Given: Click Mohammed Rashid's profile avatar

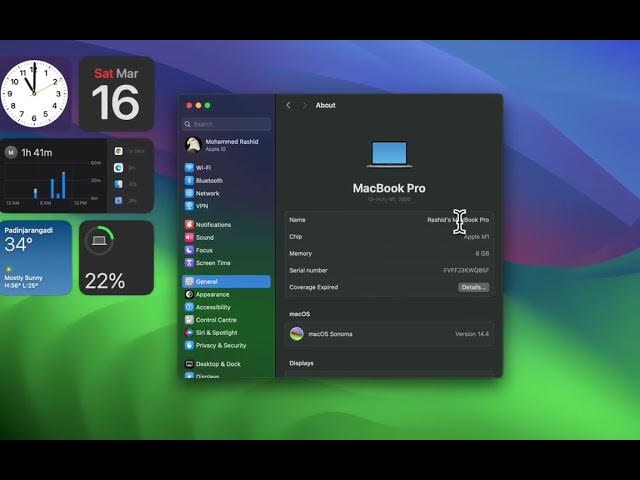Looking at the screenshot, I should click(193, 144).
